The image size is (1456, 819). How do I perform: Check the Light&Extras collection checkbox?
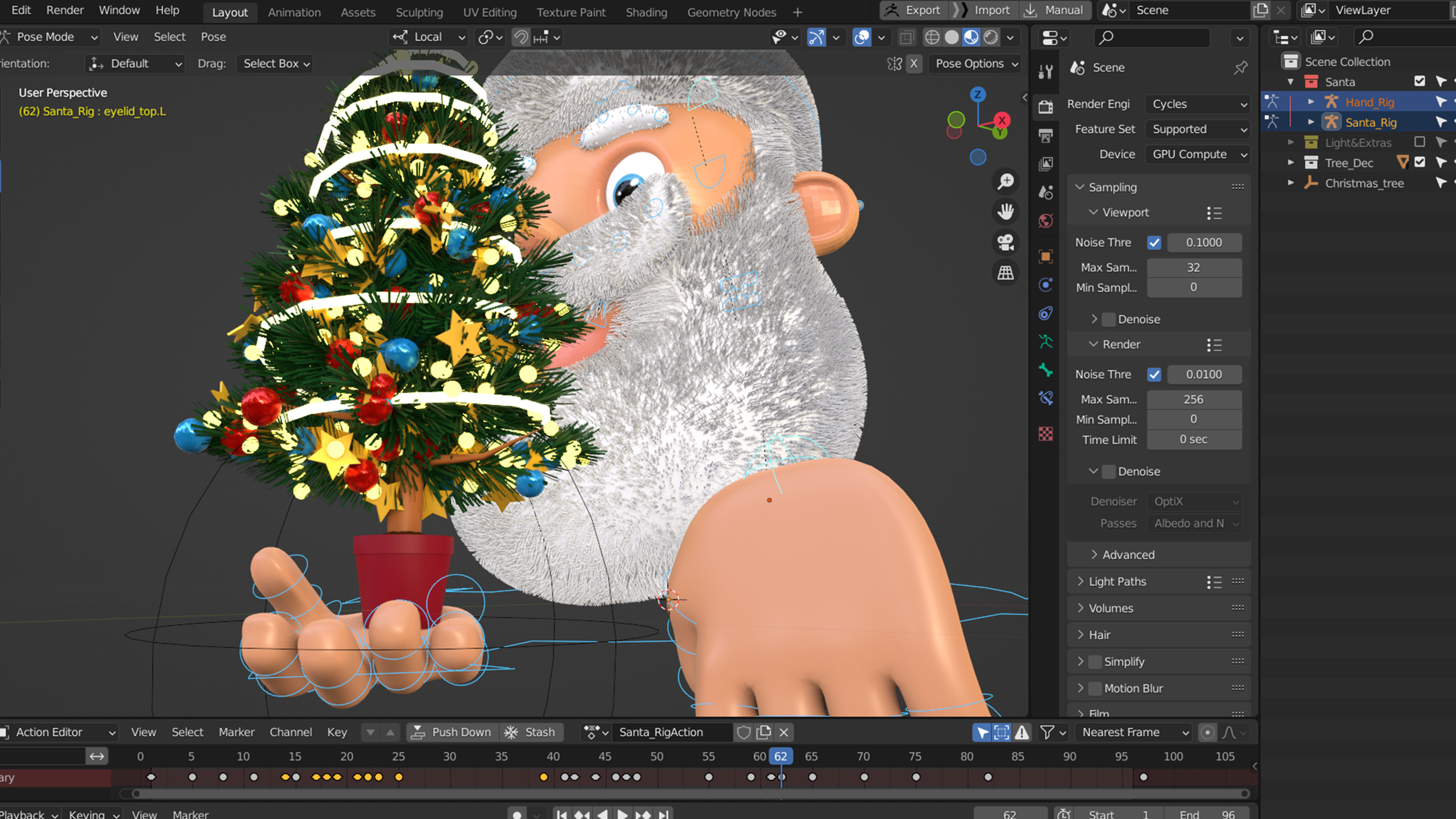pyautogui.click(x=1419, y=142)
